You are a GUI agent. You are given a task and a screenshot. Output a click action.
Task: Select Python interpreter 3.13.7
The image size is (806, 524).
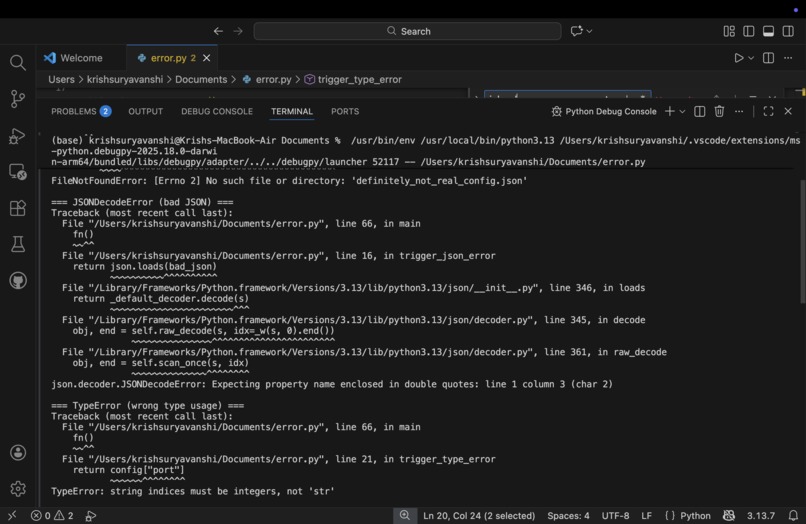[x=761, y=516]
